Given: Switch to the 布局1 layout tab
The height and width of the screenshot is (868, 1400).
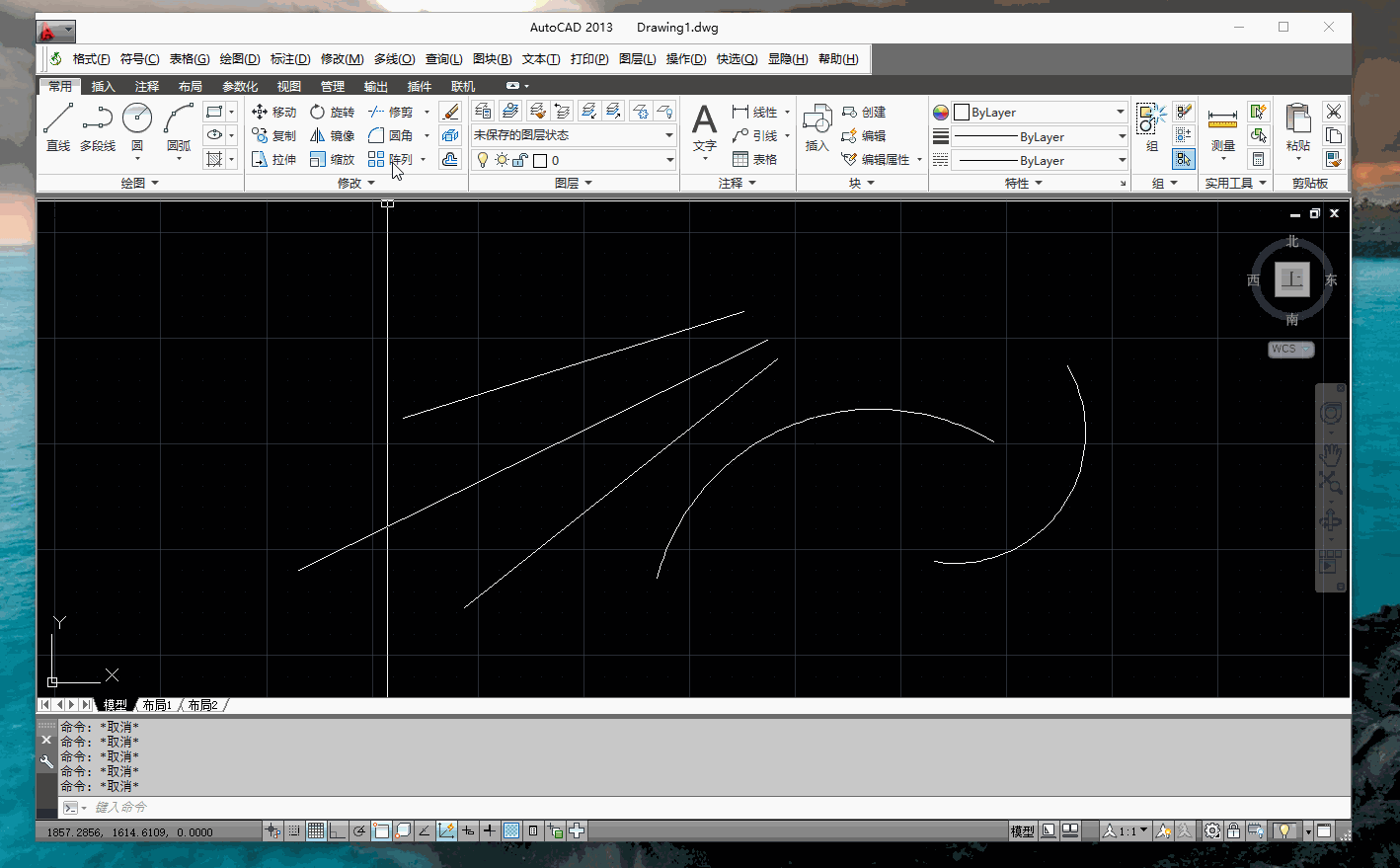Looking at the screenshot, I should pos(157,705).
